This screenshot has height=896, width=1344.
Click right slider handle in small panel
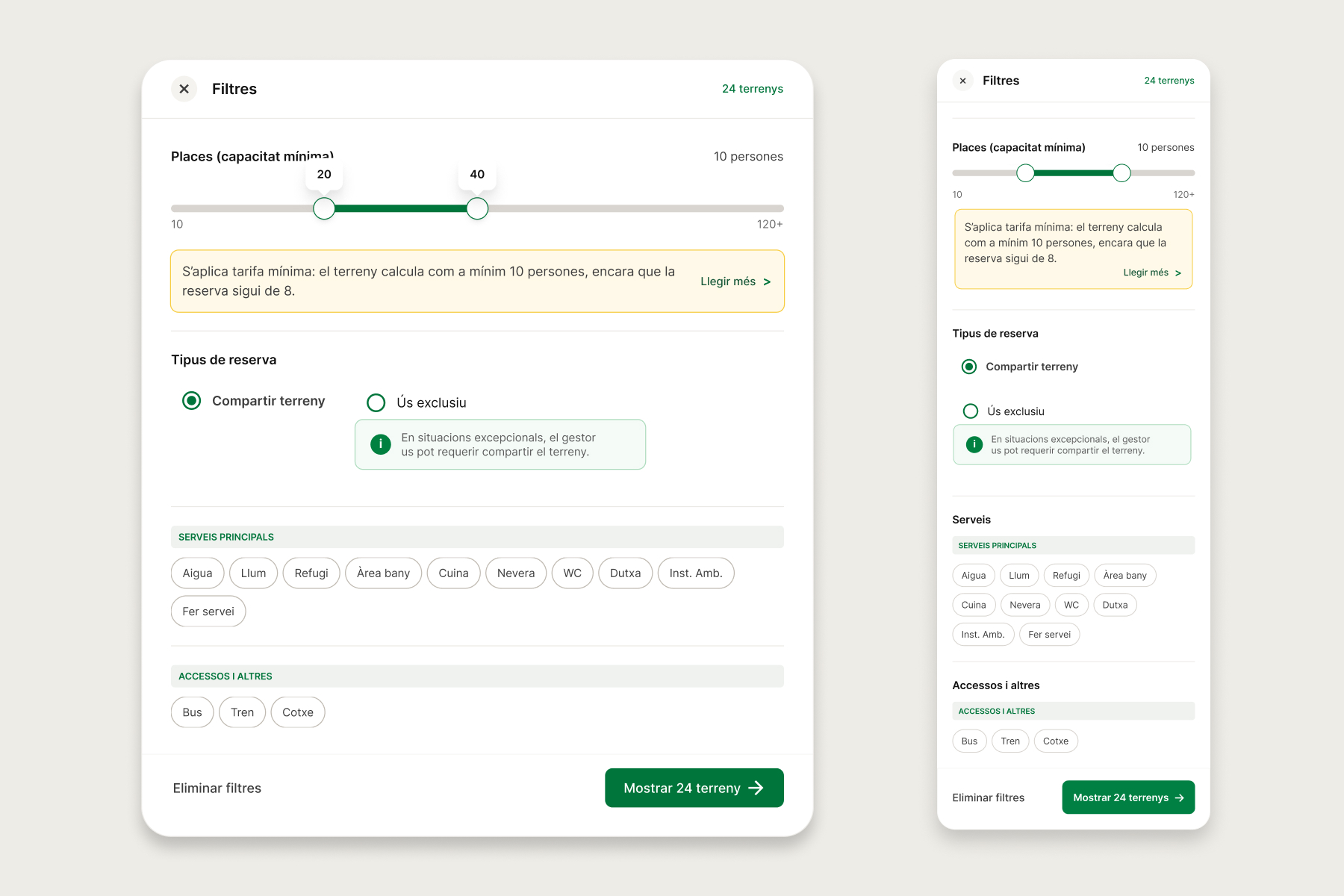(x=1121, y=173)
